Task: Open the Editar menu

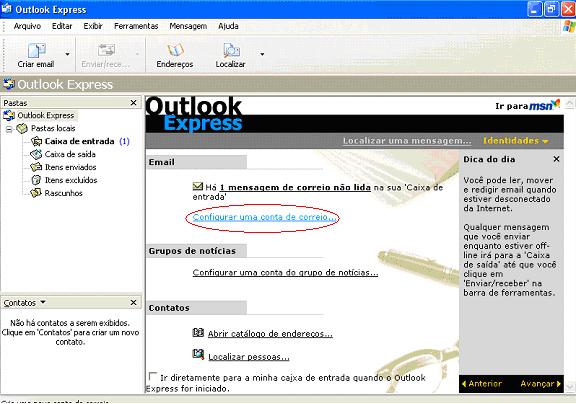Action: 62,26
